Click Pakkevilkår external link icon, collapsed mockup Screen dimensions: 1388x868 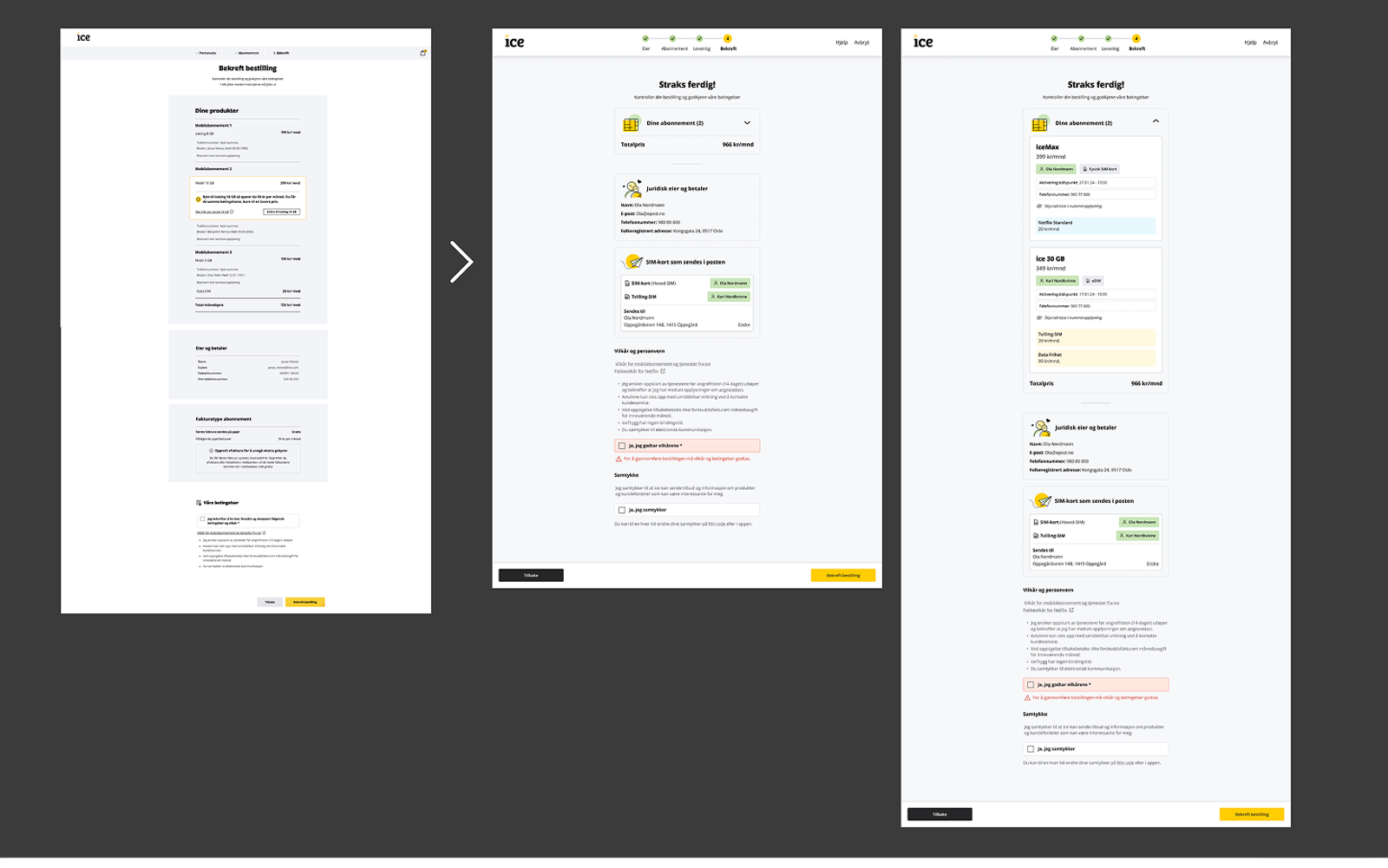pyautogui.click(x=663, y=371)
